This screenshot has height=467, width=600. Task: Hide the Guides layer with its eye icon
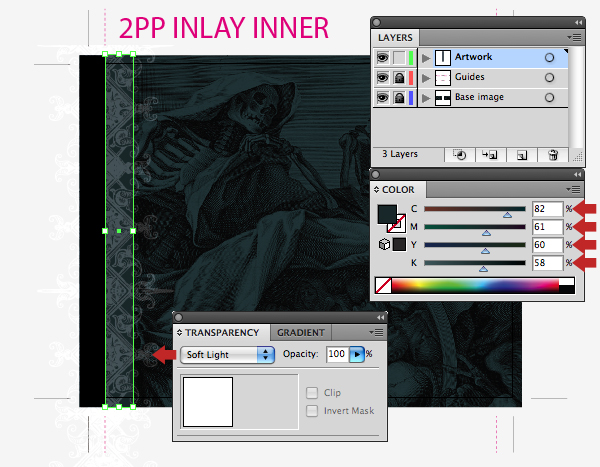382,78
